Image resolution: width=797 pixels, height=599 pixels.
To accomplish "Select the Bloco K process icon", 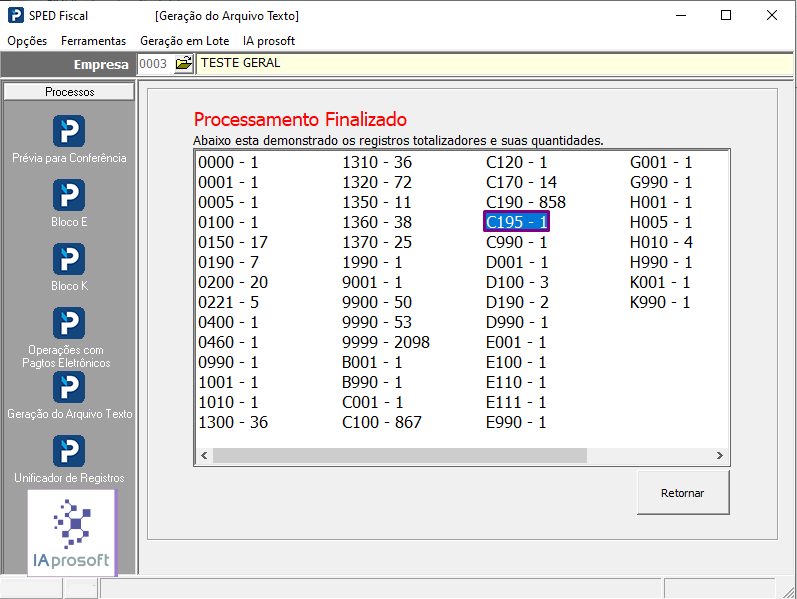I will (x=69, y=259).
